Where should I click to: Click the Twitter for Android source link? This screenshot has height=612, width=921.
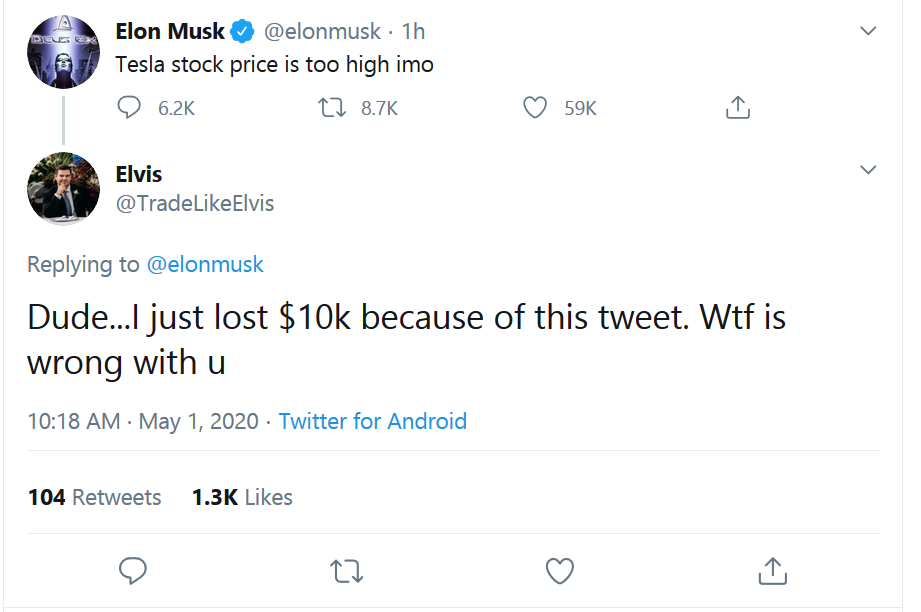pos(372,421)
